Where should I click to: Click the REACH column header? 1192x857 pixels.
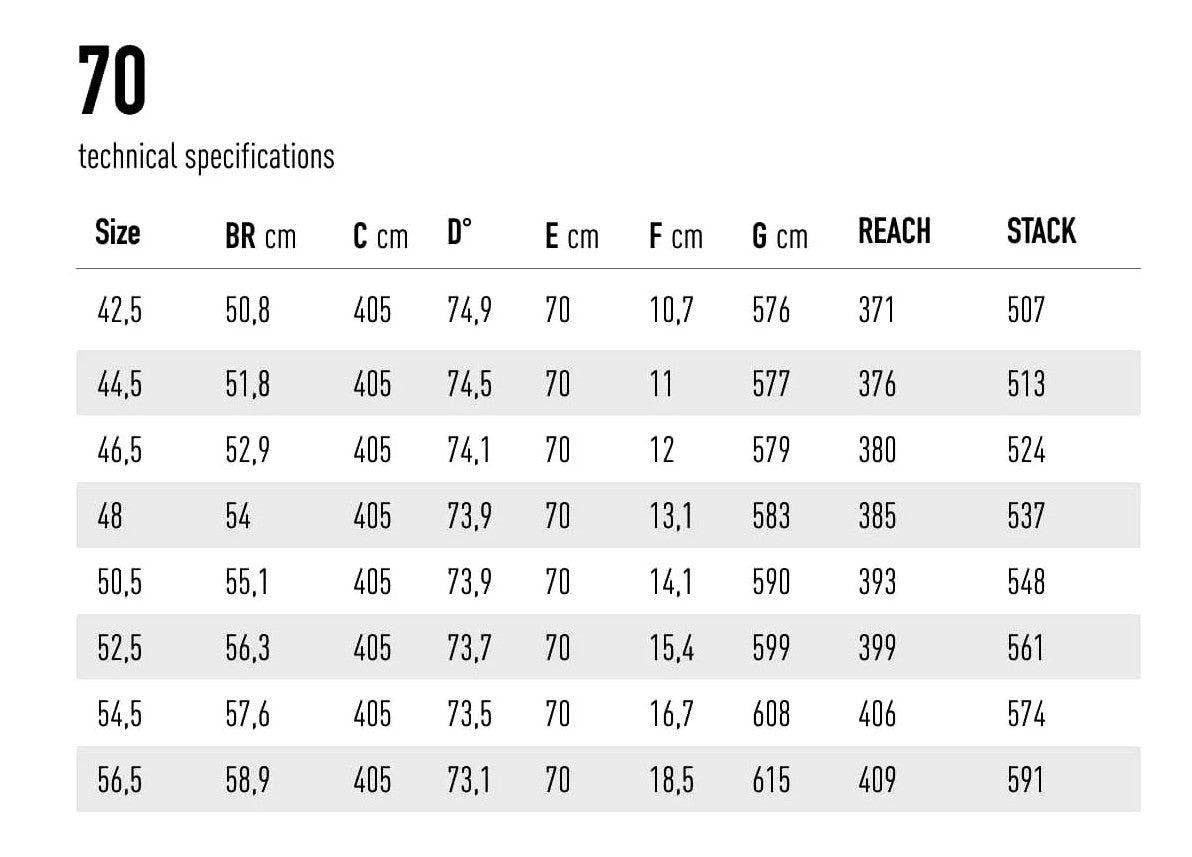[x=894, y=232]
